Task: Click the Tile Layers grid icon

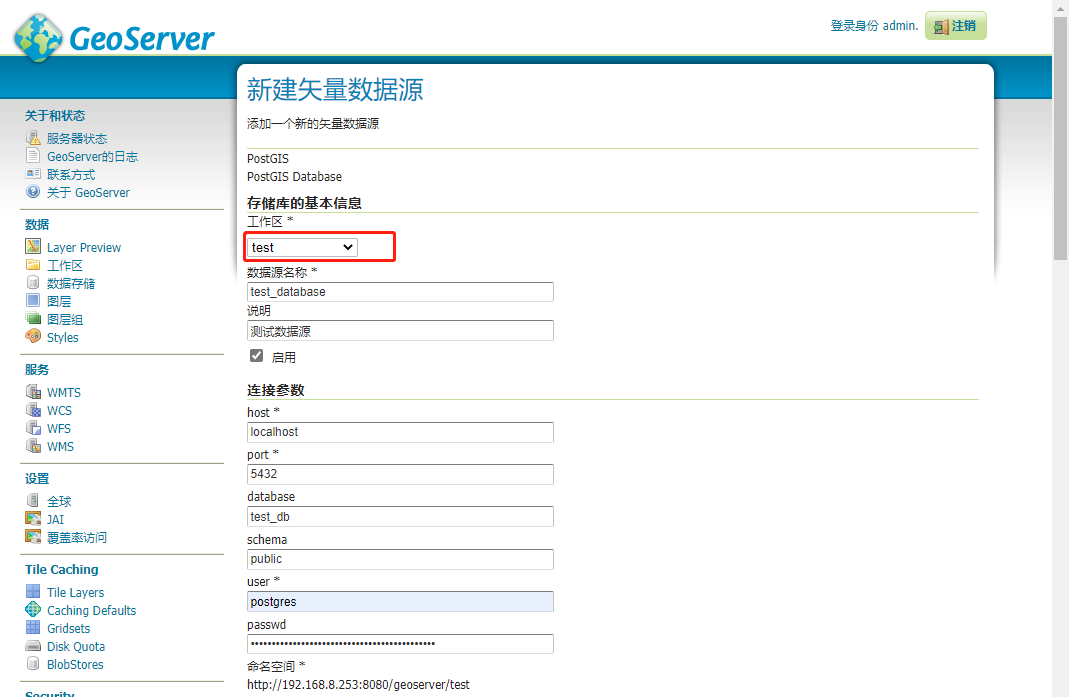Action: click(x=33, y=591)
